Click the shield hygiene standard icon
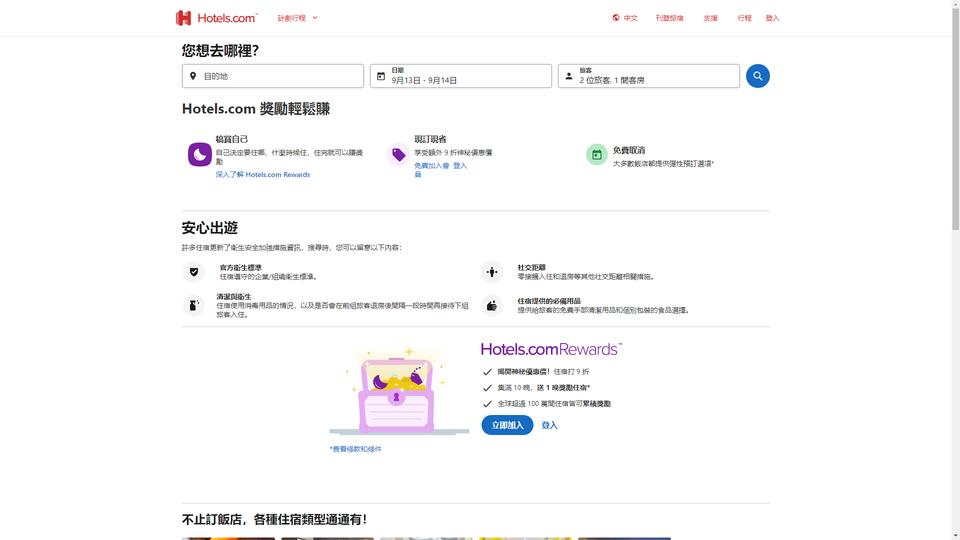The height and width of the screenshot is (540, 960). point(194,272)
